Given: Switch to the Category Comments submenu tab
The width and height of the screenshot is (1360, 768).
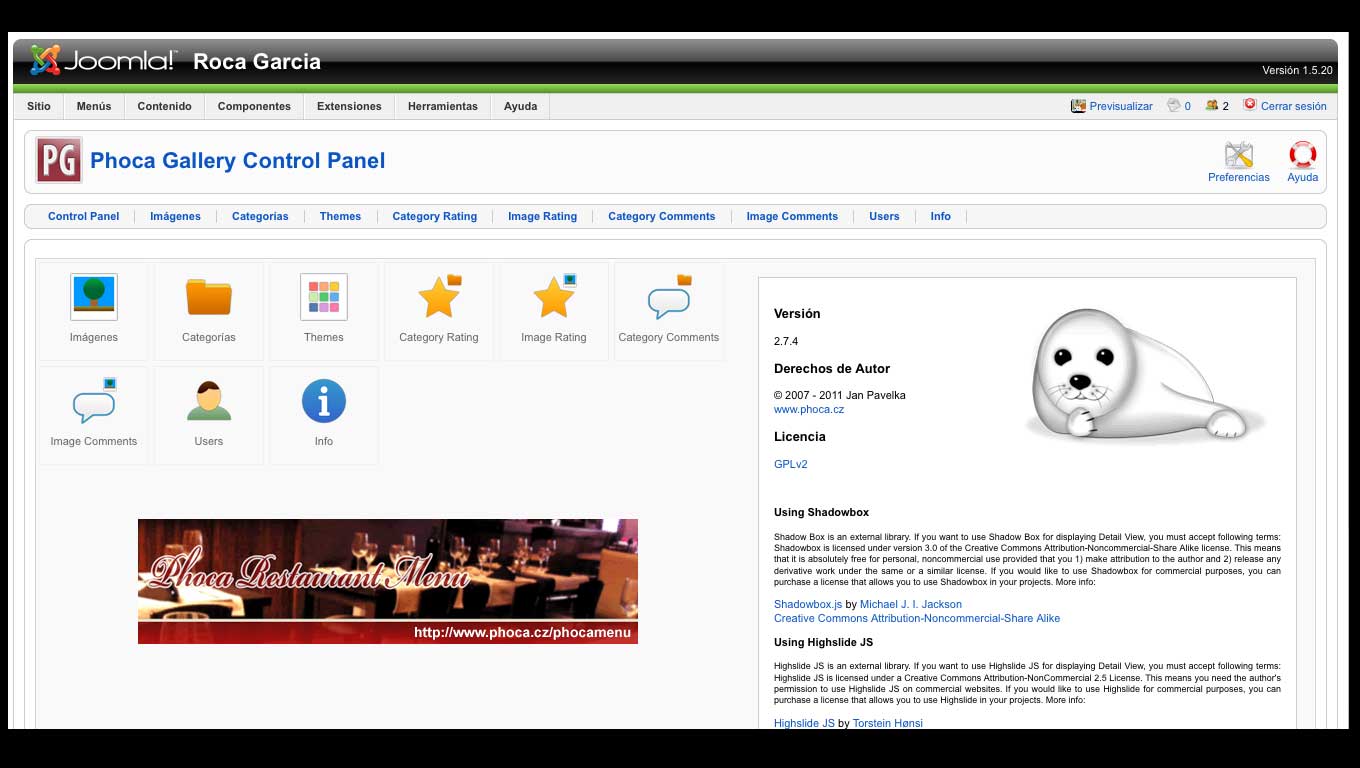Looking at the screenshot, I should pos(661,216).
